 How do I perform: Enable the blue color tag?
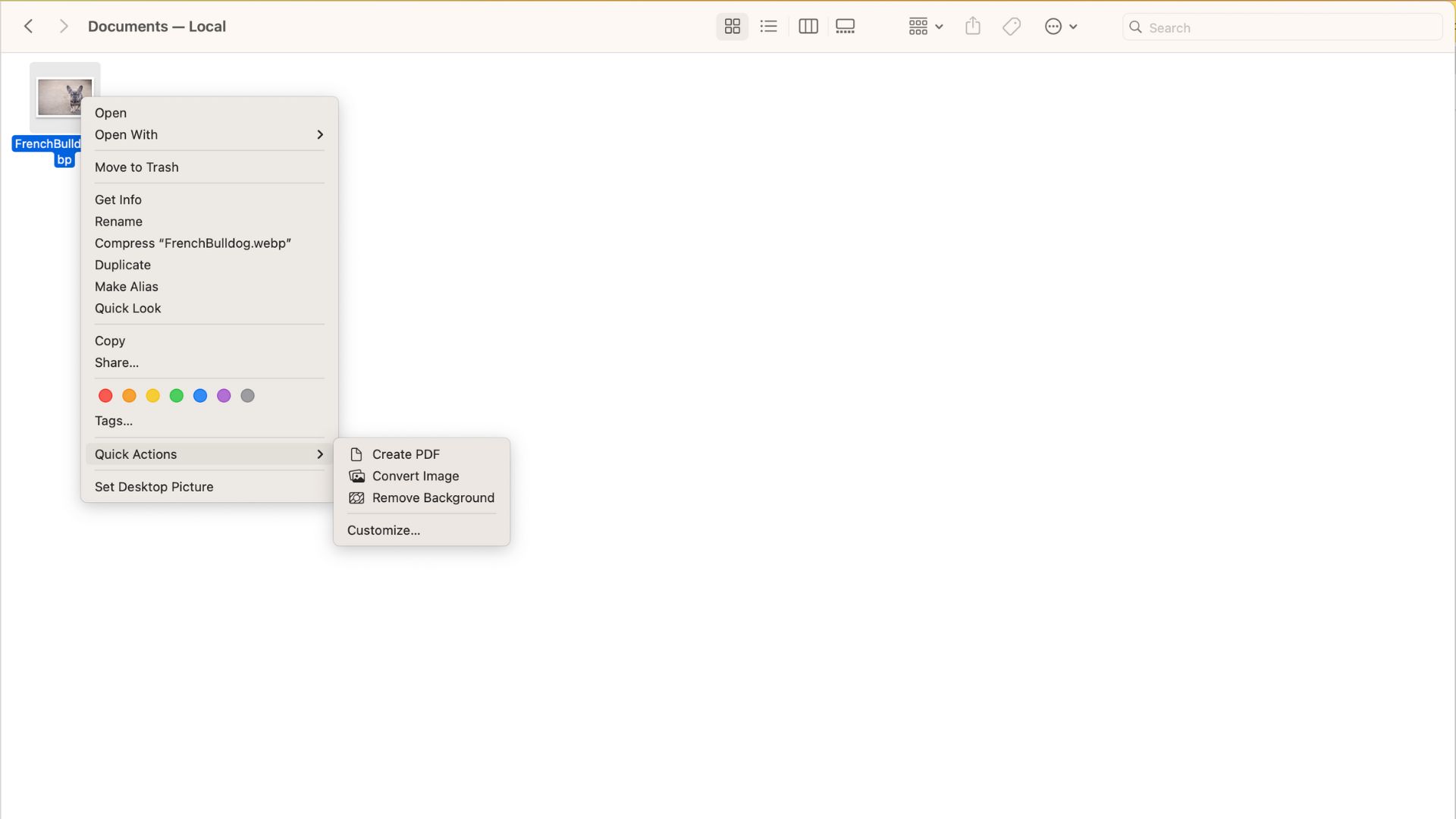[x=200, y=396]
